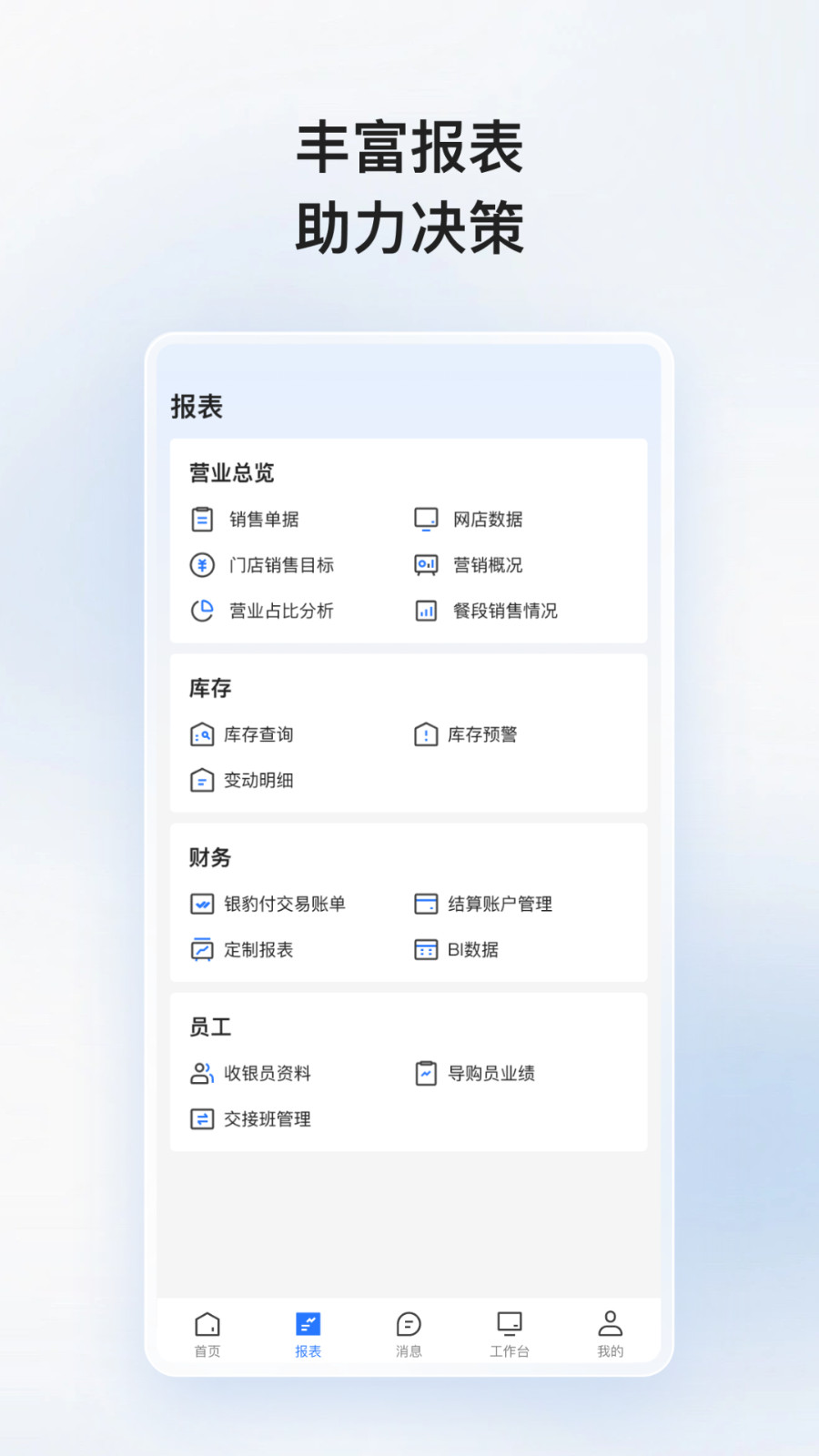The width and height of the screenshot is (819, 1456).
Task: Switch to the 首页 tab
Action: pos(207,1334)
